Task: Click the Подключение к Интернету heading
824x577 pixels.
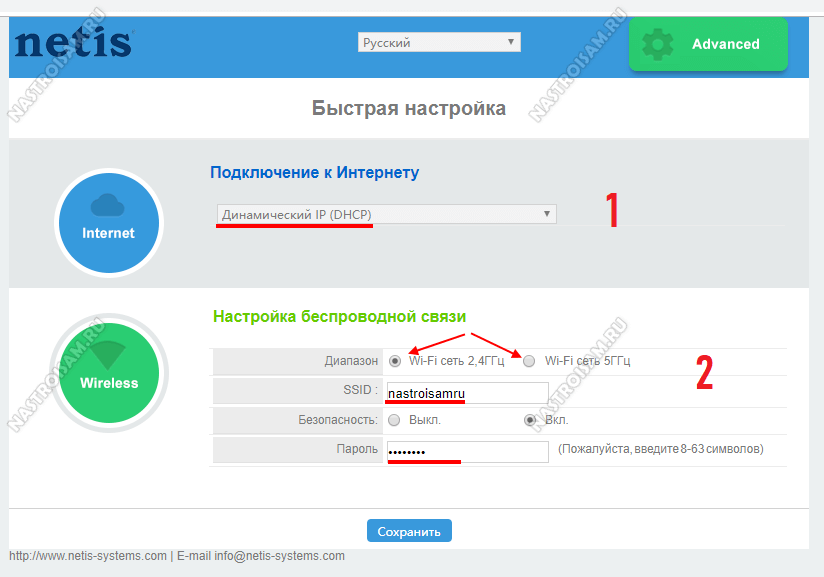Action: [314, 172]
